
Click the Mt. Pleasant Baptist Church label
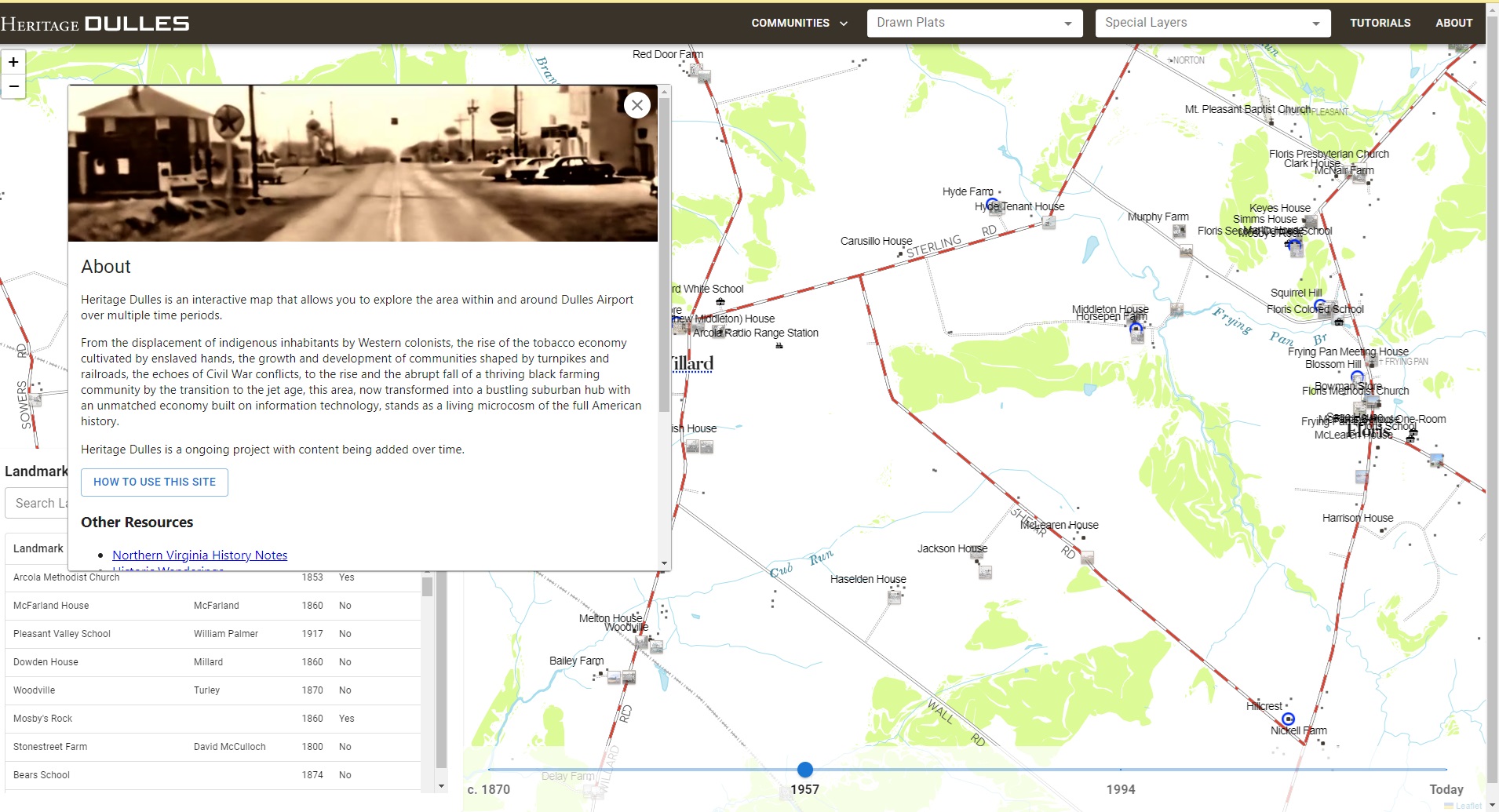click(1248, 109)
